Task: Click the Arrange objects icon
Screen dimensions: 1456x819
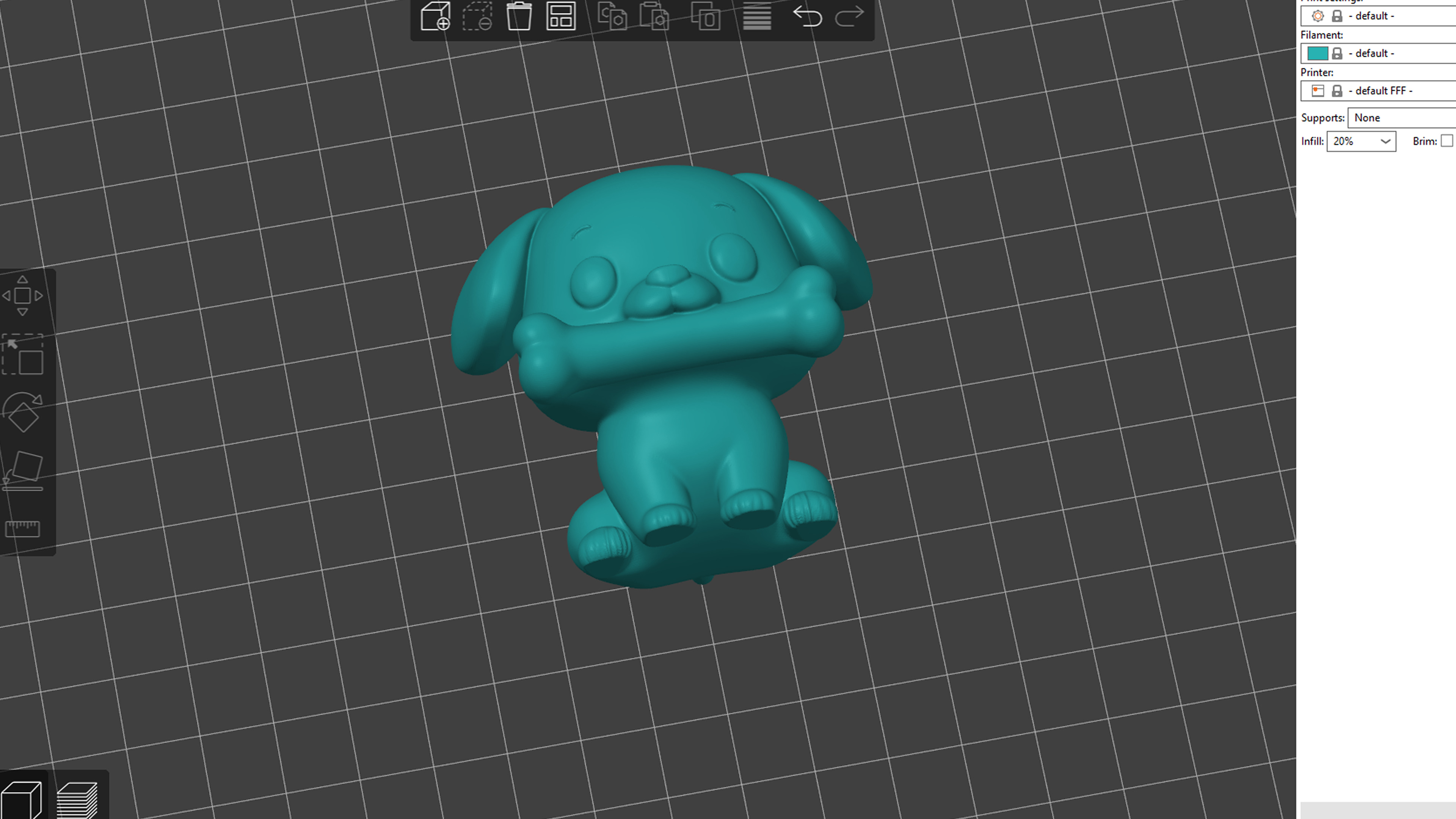Action: pyautogui.click(x=561, y=16)
